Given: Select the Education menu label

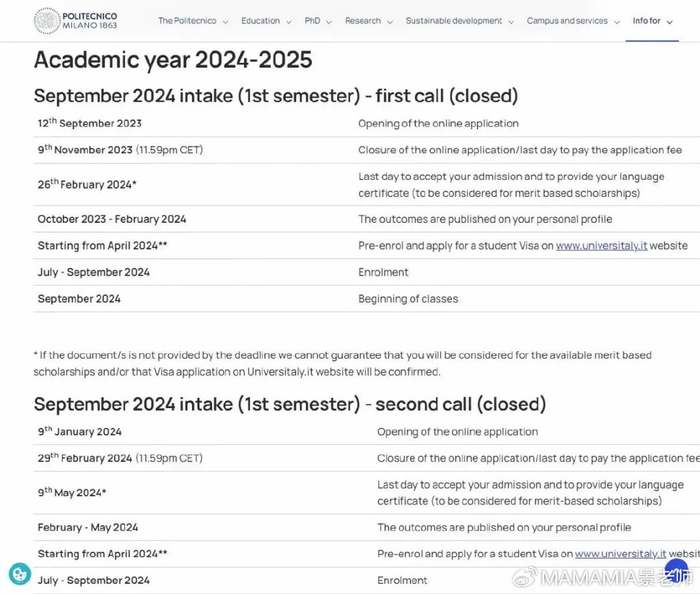Looking at the screenshot, I should point(260,21).
